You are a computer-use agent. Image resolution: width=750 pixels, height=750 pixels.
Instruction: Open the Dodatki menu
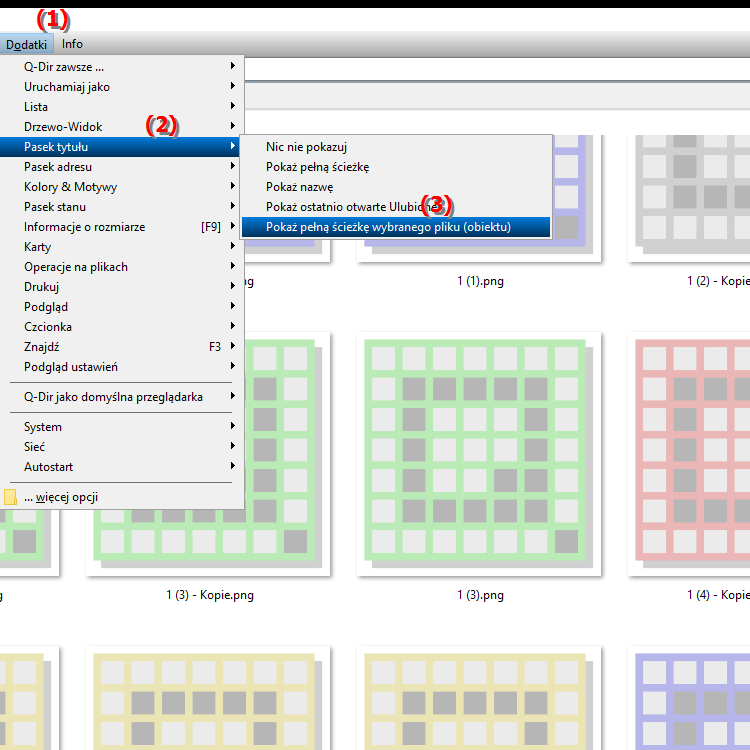[x=26, y=44]
